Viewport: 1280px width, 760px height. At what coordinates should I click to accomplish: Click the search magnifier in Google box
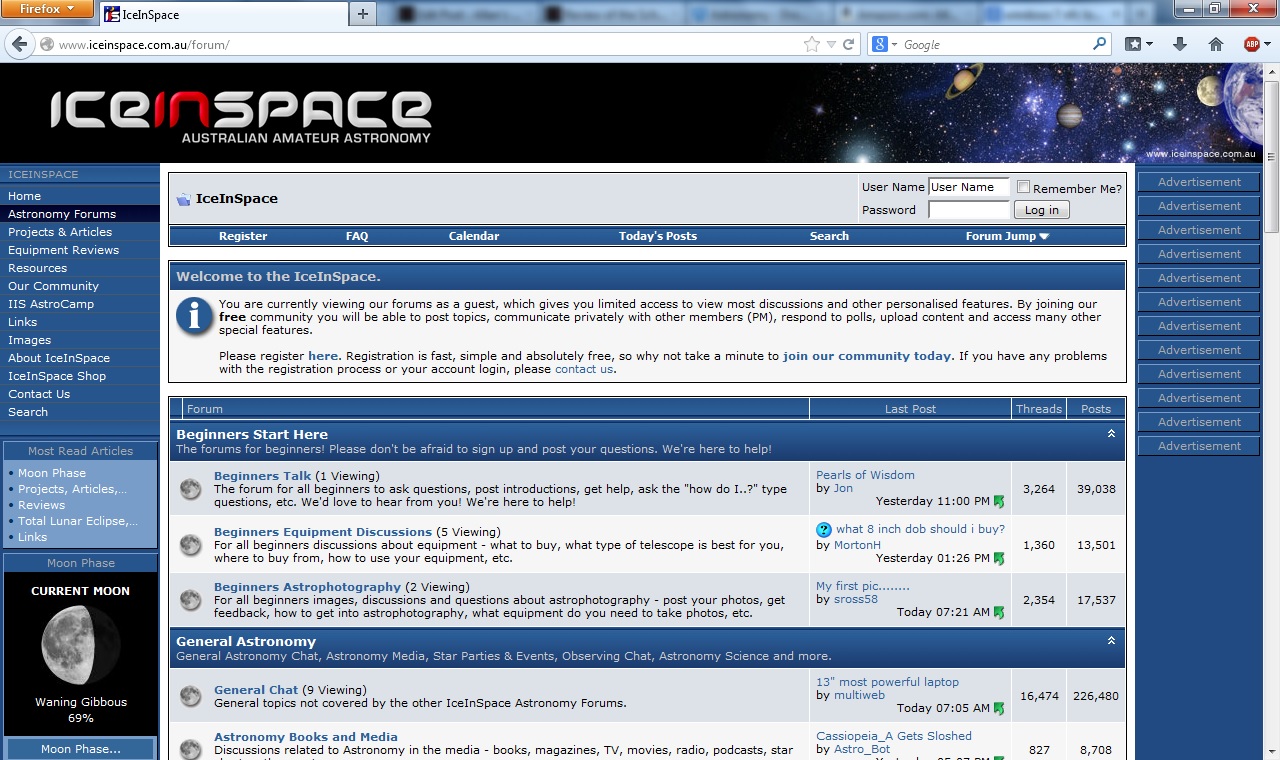1100,44
